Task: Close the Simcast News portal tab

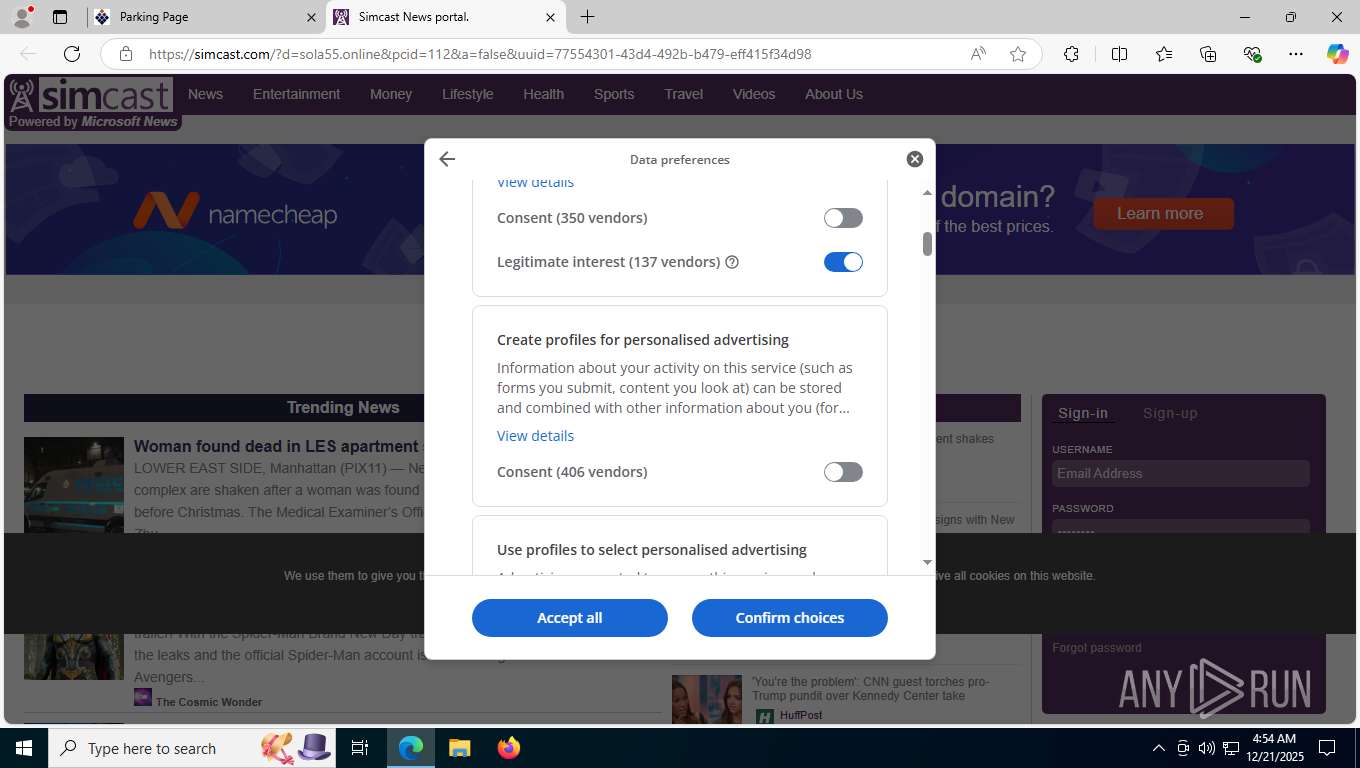Action: coord(550,17)
